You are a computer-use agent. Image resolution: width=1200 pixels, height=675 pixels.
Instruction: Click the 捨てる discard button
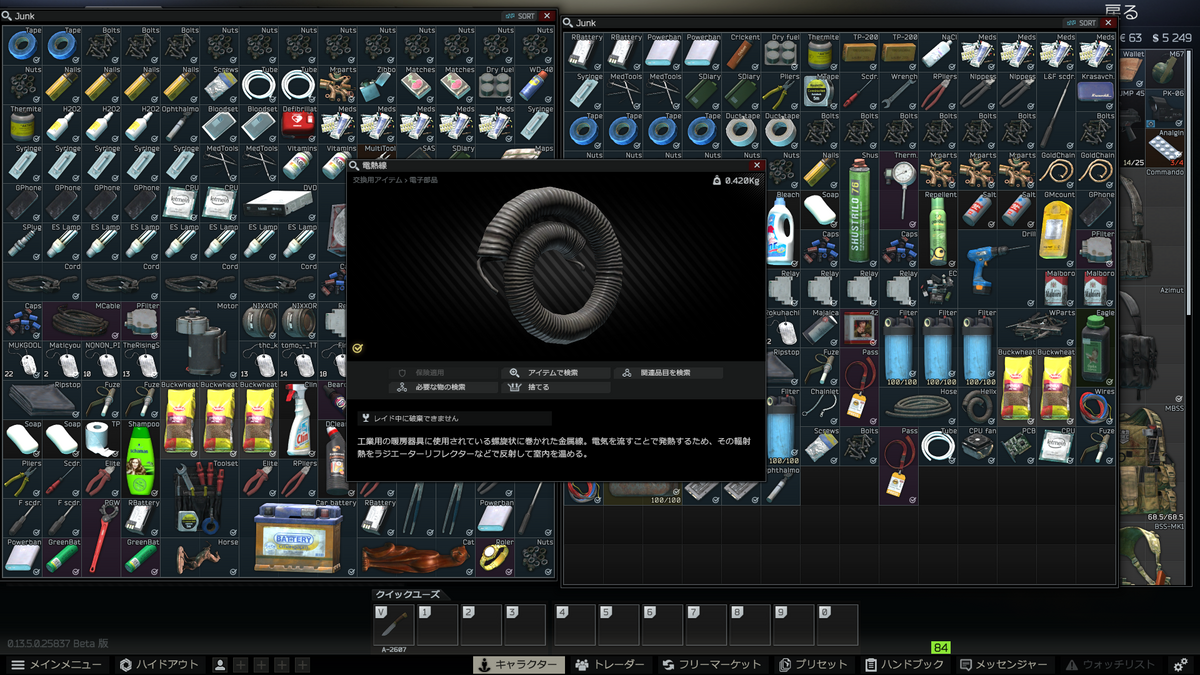(556, 387)
